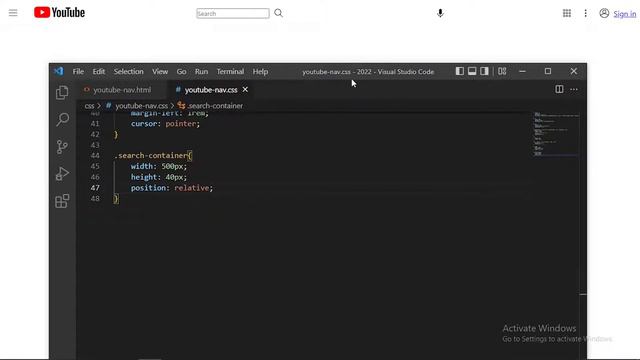This screenshot has height=360, width=640.
Task: Click the css folder breadcrumb
Action: tap(89, 106)
